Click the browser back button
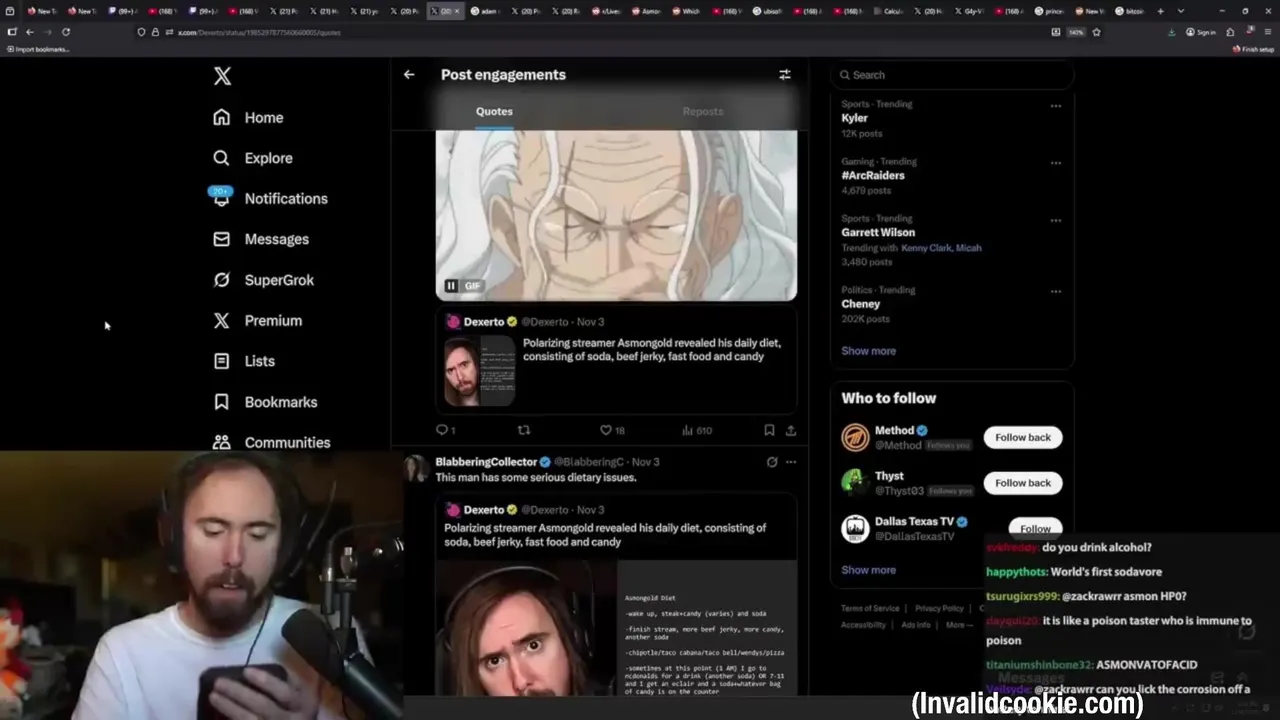 (30, 32)
